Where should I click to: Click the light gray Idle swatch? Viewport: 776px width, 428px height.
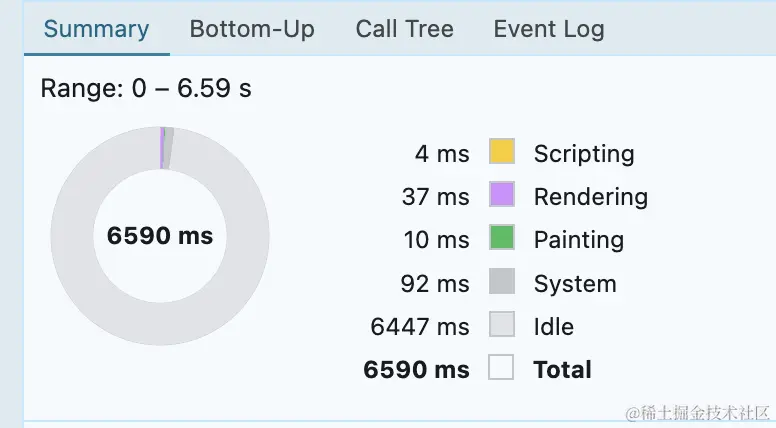(501, 325)
